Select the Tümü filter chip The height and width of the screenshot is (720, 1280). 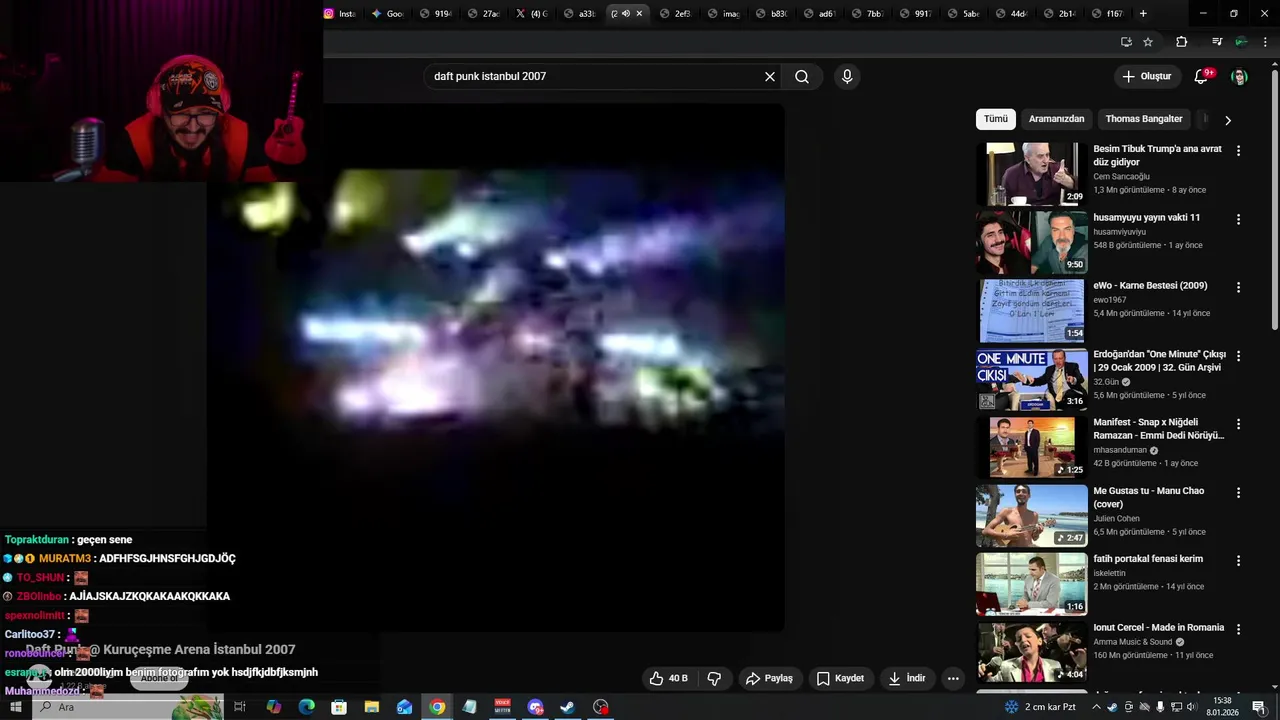point(996,119)
